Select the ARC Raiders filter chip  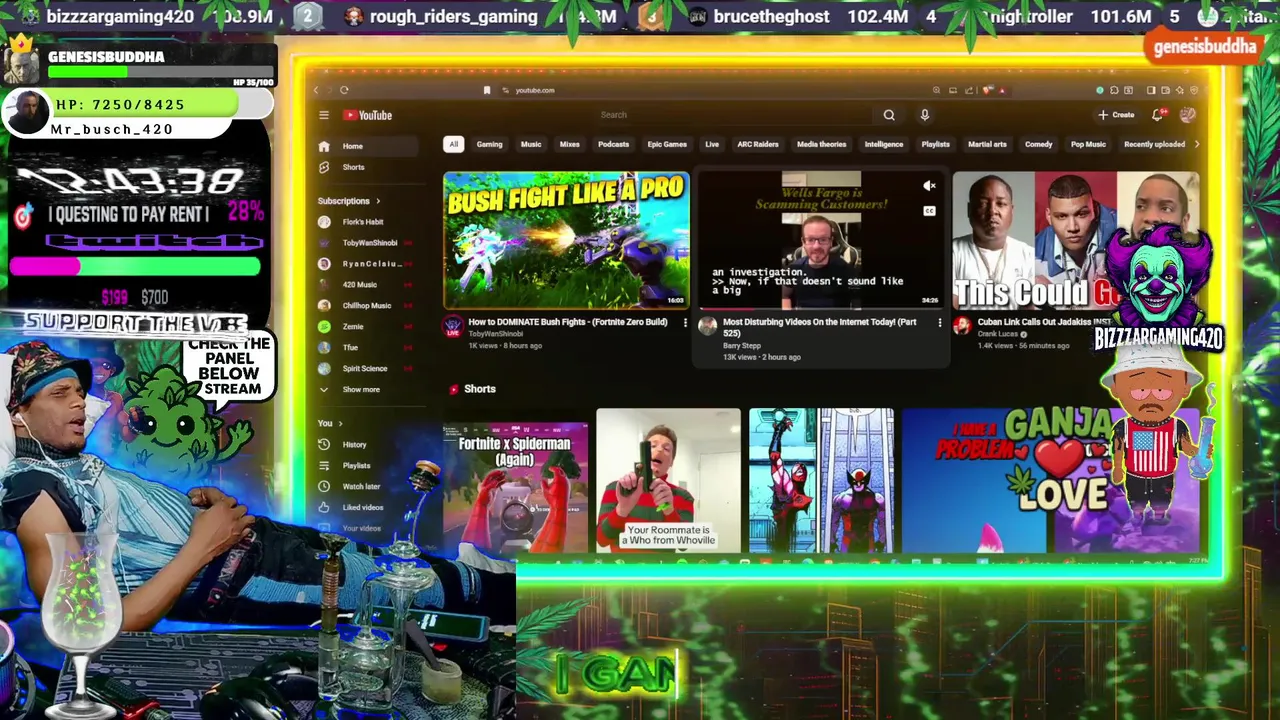758,144
